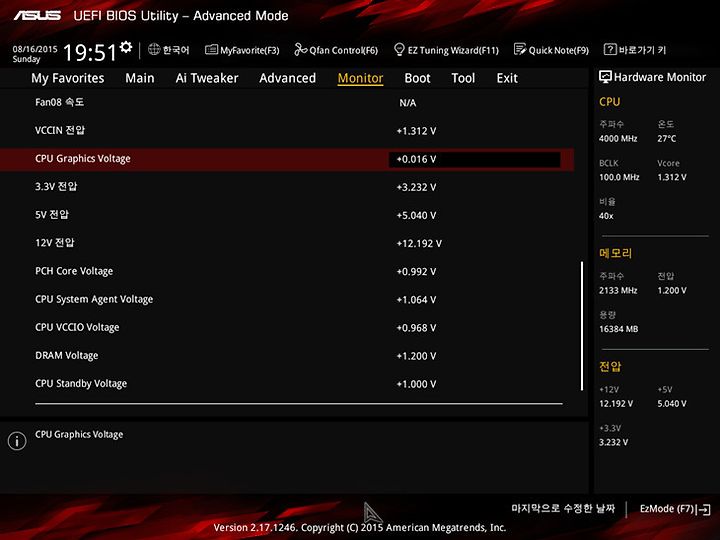Image resolution: width=720 pixels, height=540 pixels.
Task: Click the MyFavorite(F3) list icon
Action: click(x=211, y=50)
